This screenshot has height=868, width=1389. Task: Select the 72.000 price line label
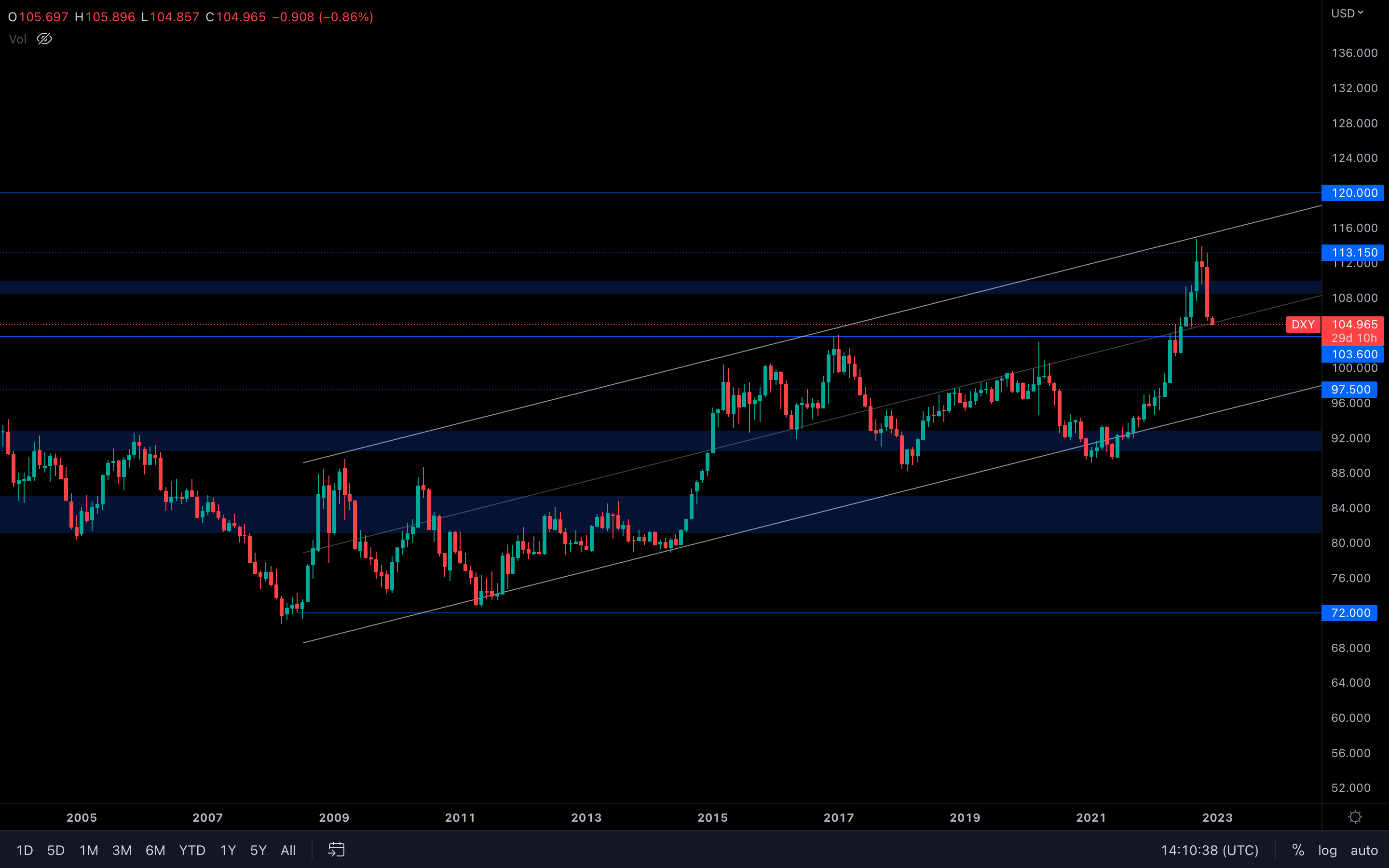[1350, 612]
